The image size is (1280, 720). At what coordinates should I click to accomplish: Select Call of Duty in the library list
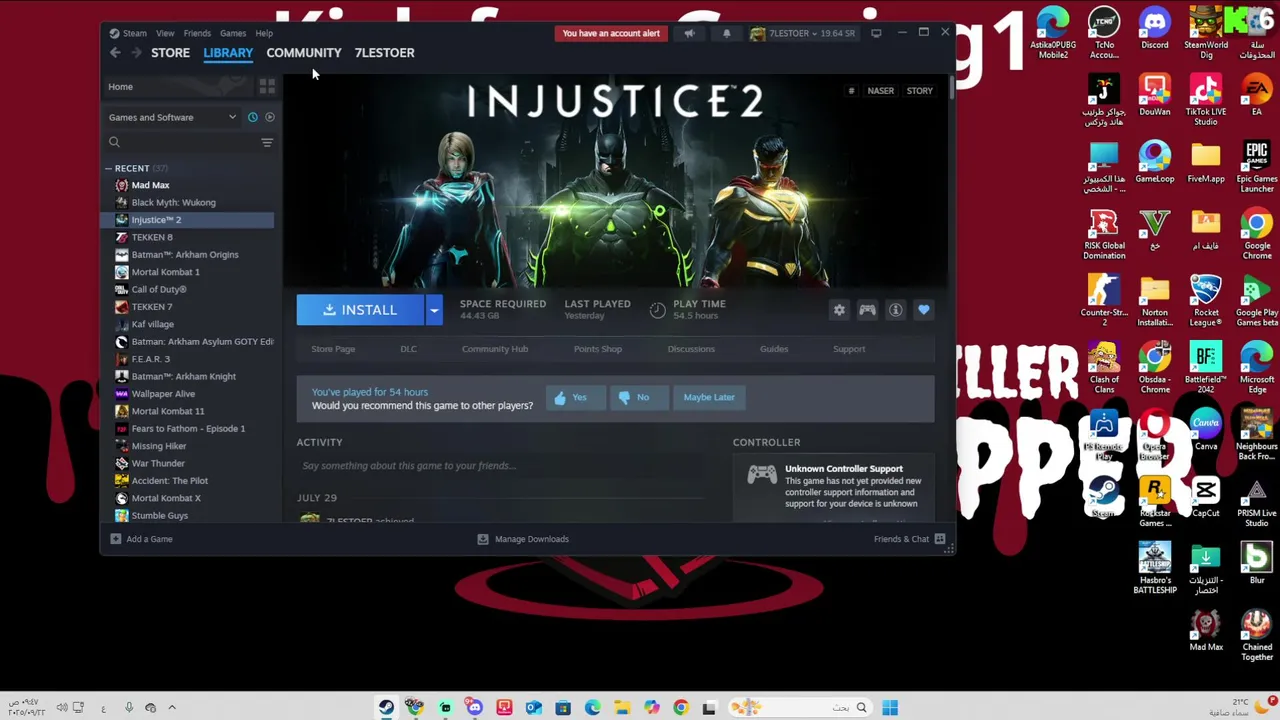(187, 289)
